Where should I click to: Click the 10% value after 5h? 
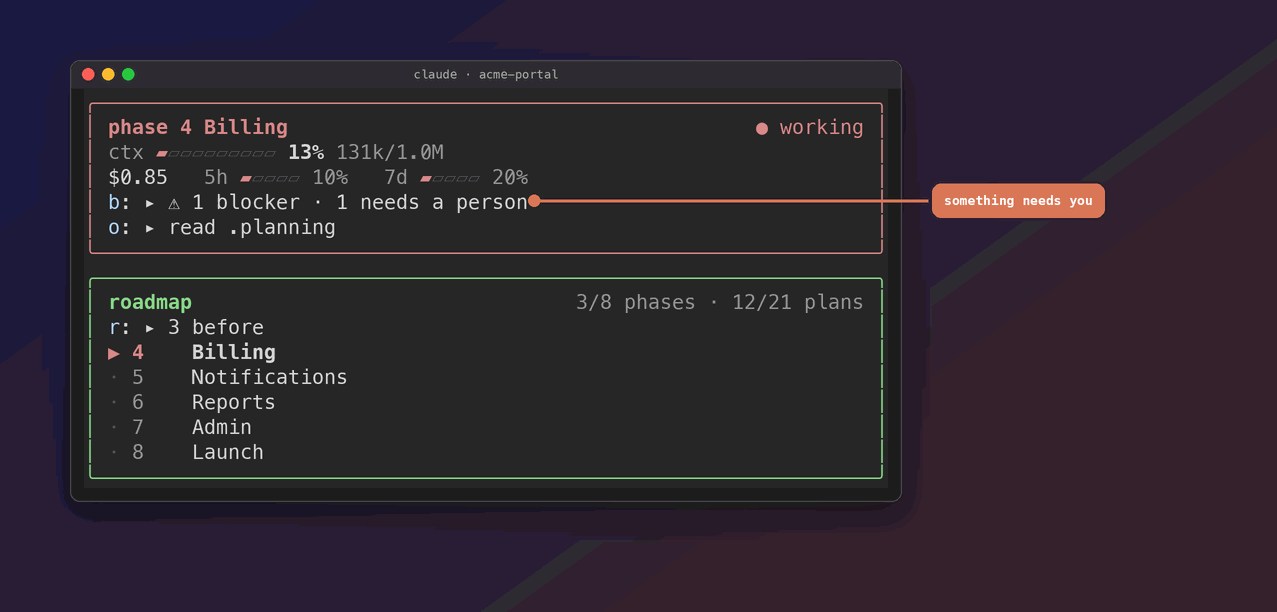pos(330,177)
